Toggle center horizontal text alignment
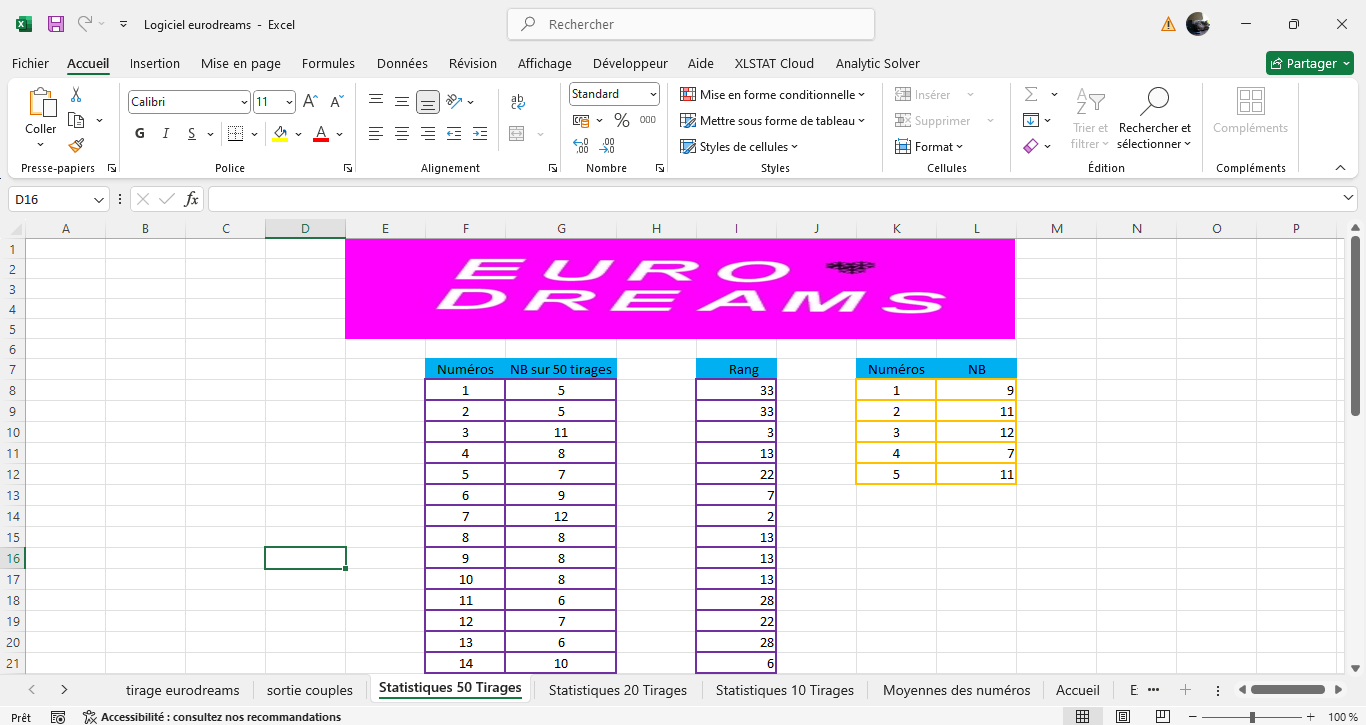This screenshot has height=725, width=1366. 402,134
